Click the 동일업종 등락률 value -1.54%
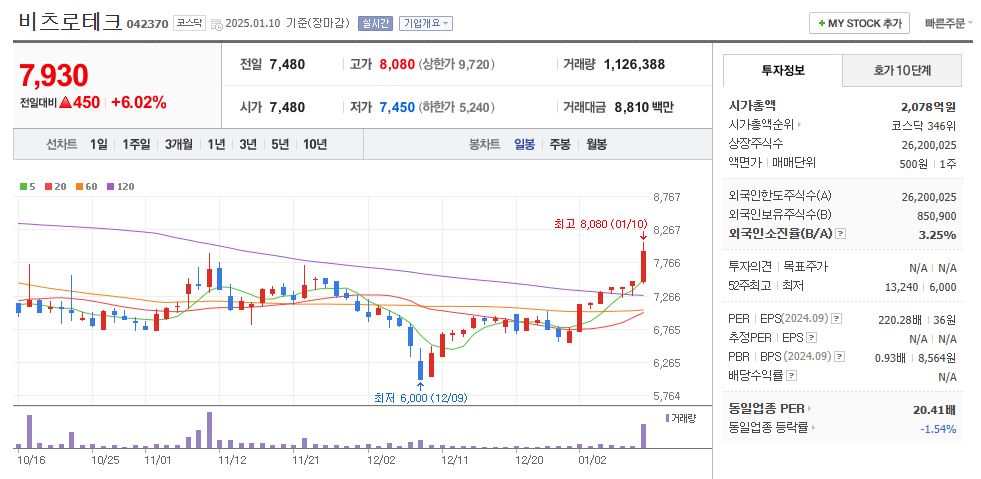 pos(938,429)
